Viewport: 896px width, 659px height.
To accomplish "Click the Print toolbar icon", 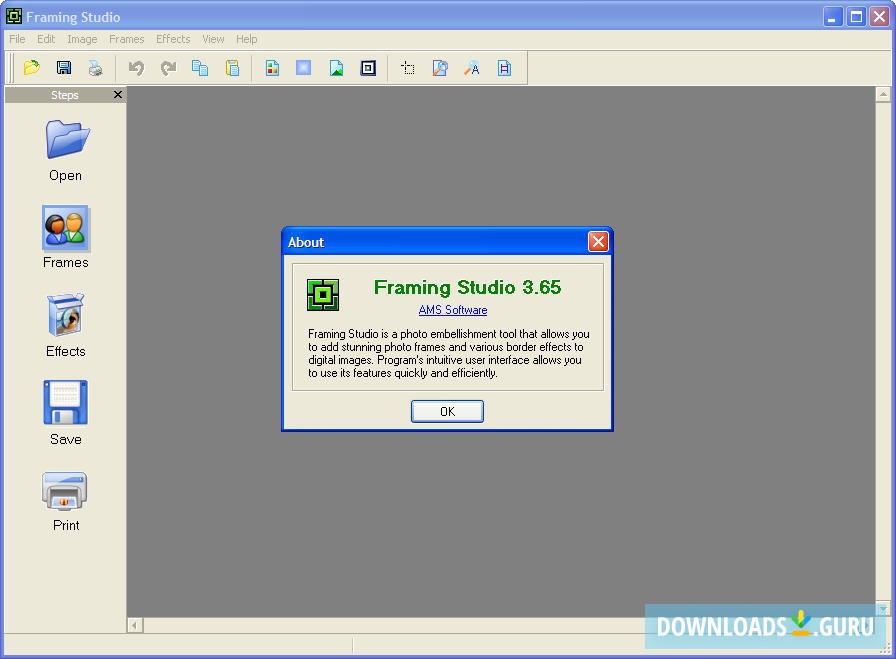I will [x=95, y=67].
